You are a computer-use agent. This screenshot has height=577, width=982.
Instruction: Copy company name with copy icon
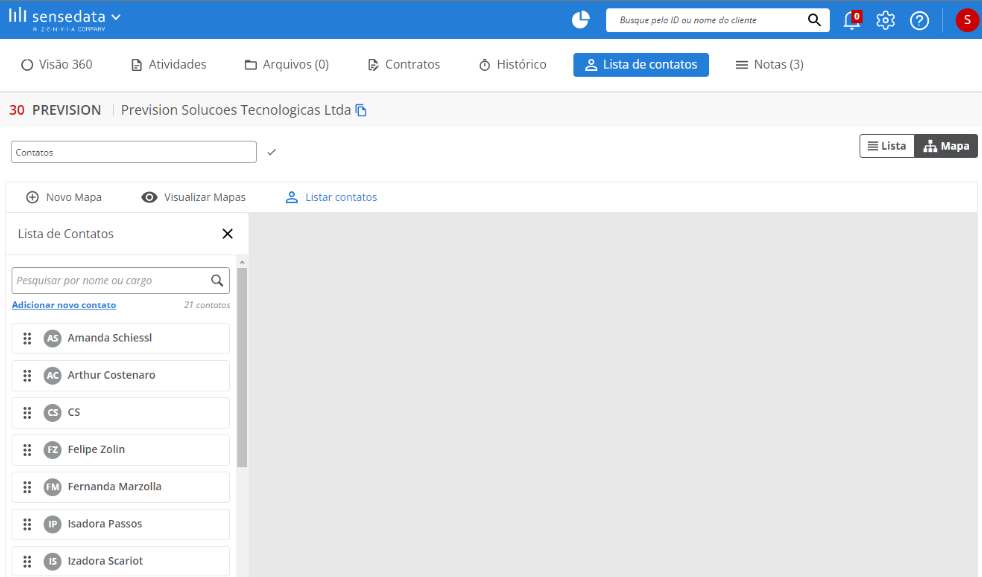[361, 110]
